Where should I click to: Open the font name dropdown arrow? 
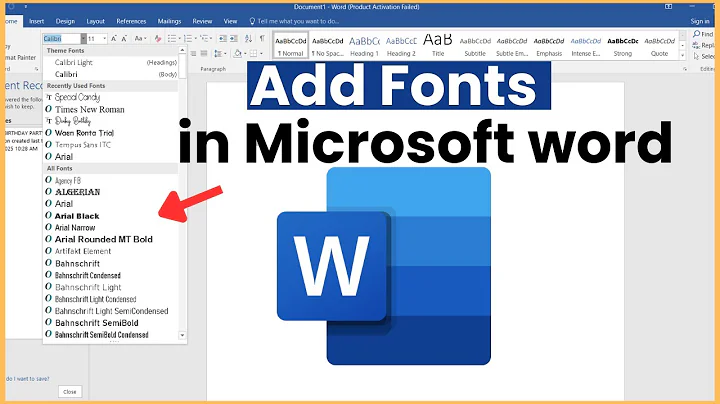click(83, 39)
